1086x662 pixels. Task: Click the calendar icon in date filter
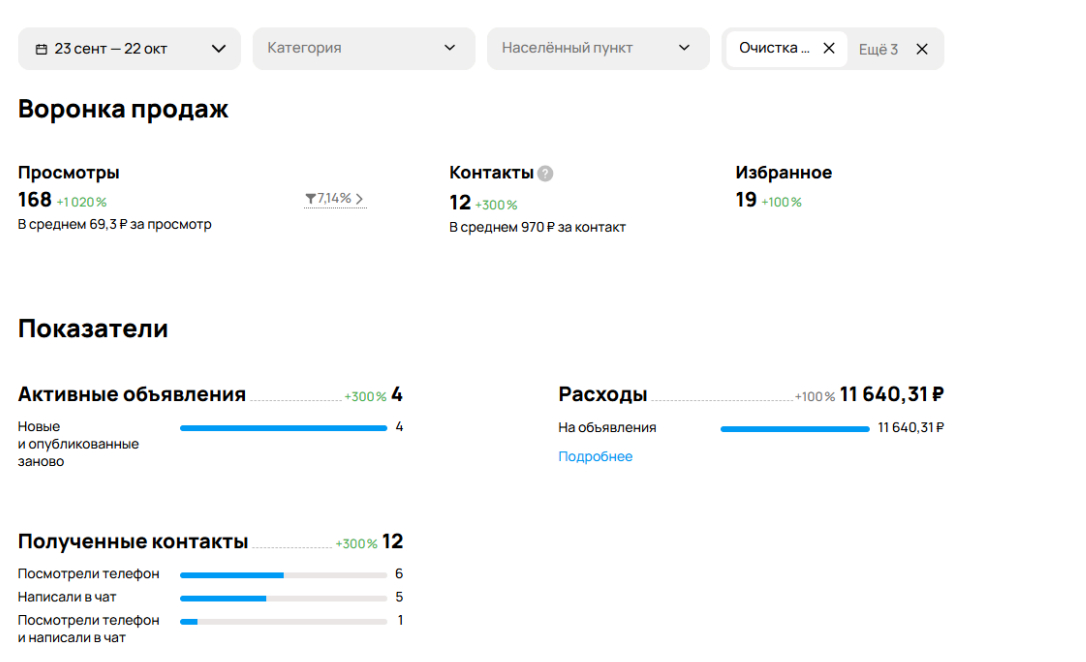[x=41, y=49]
